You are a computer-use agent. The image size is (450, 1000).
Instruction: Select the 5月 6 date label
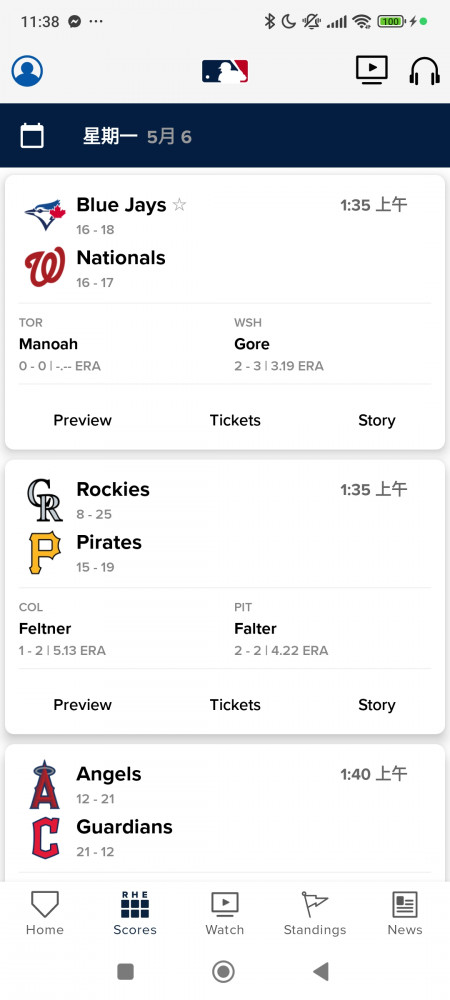tap(169, 136)
